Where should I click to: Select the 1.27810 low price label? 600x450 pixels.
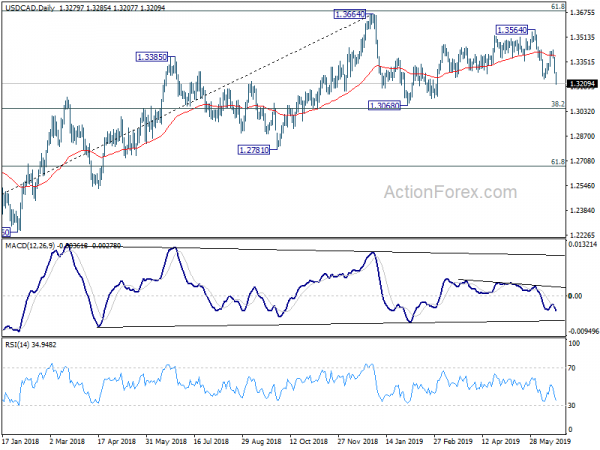click(x=254, y=150)
